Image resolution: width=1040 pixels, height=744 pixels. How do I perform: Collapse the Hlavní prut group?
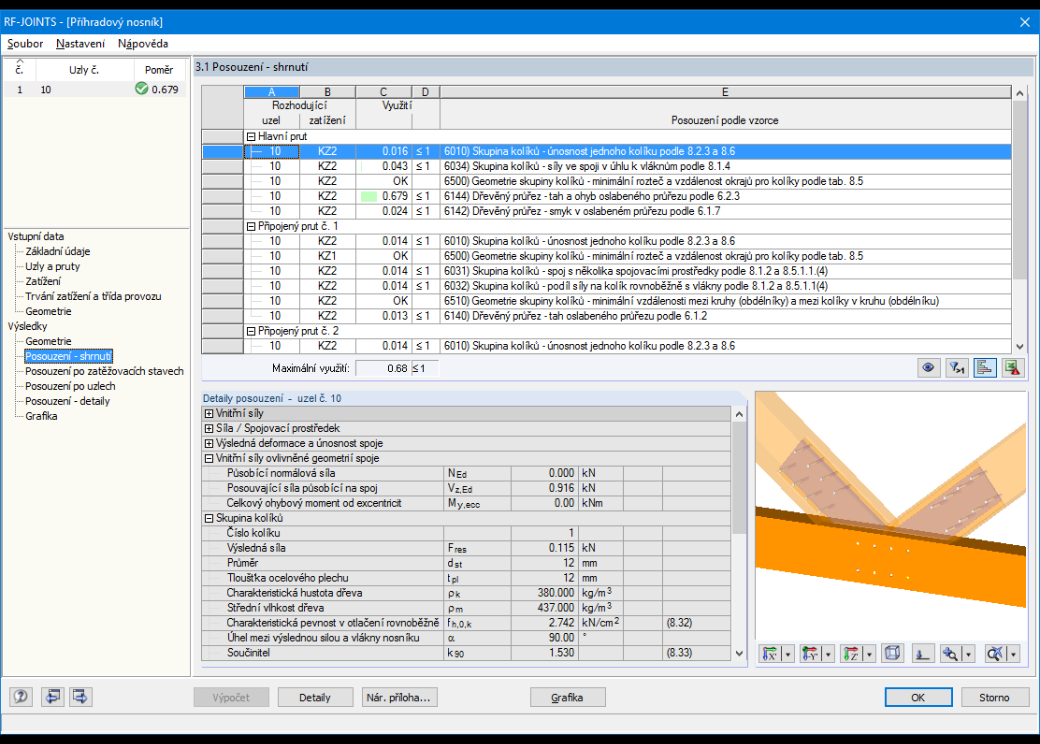tap(251, 137)
